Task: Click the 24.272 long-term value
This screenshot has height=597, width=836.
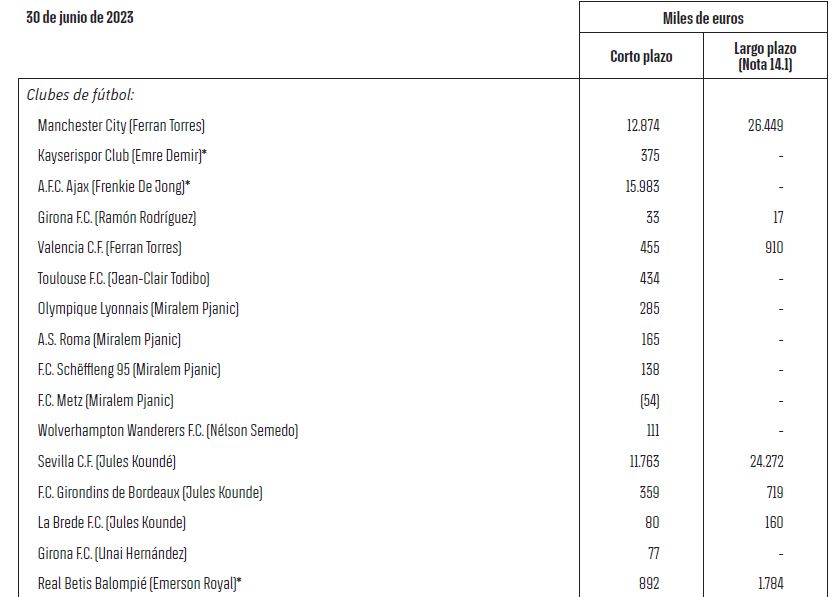Action: 765,462
